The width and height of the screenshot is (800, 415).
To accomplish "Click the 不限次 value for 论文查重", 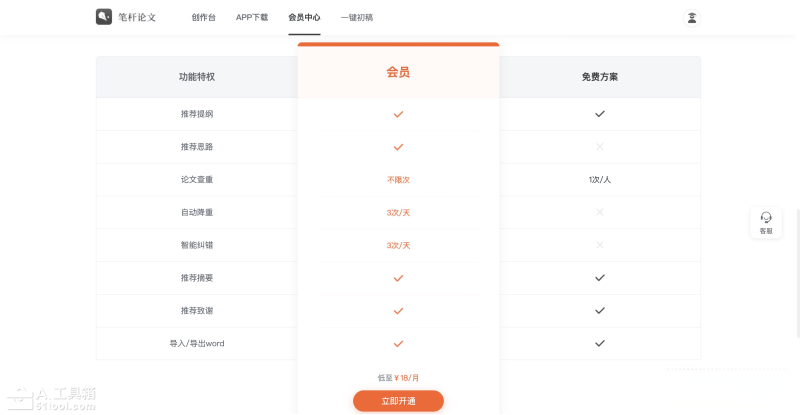I will click(x=398, y=180).
